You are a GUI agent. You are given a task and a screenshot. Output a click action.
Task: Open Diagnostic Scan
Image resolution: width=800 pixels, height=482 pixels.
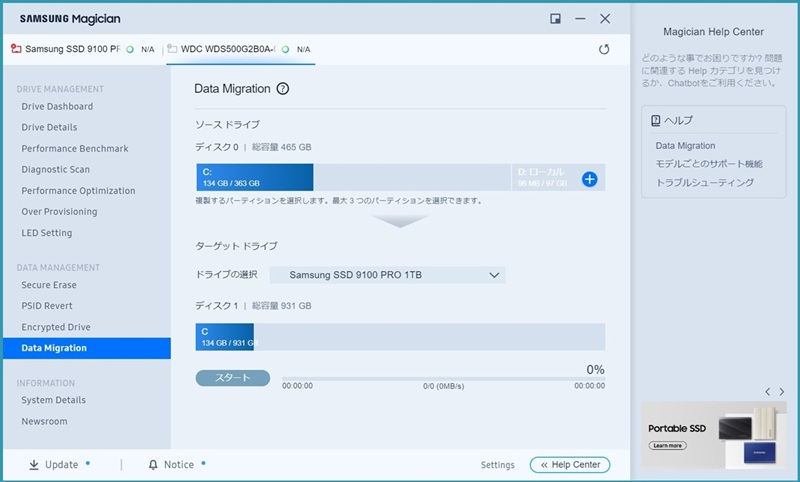click(x=56, y=169)
